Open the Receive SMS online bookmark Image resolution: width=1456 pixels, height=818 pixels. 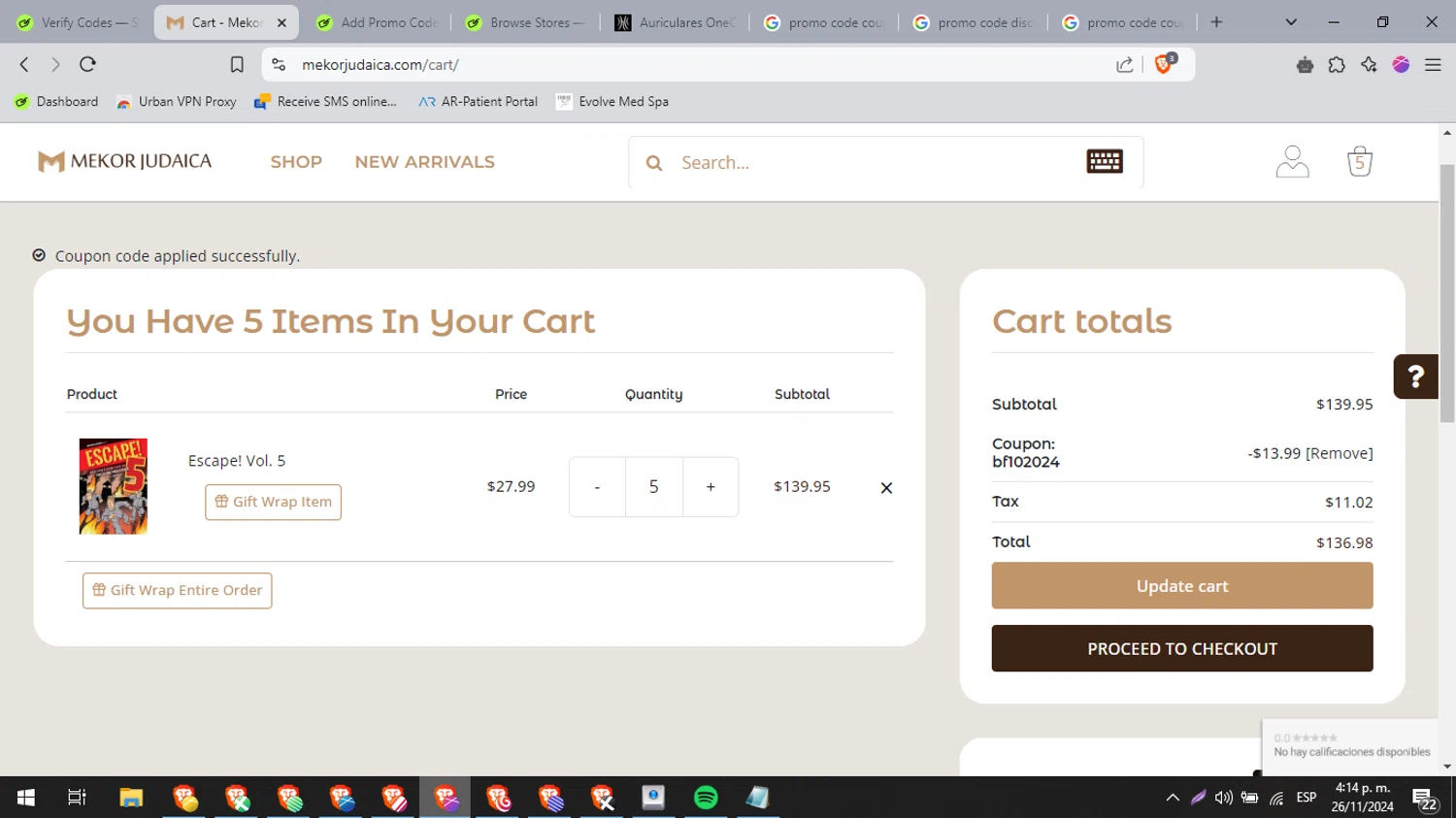325,101
